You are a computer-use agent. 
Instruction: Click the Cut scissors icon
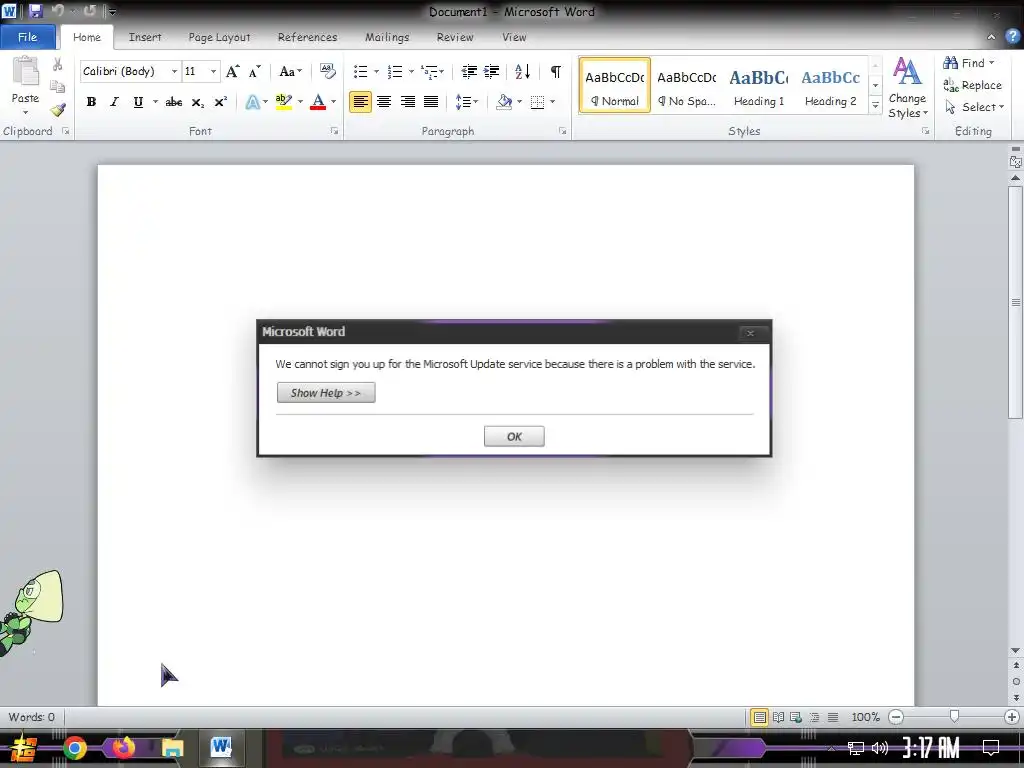57,64
